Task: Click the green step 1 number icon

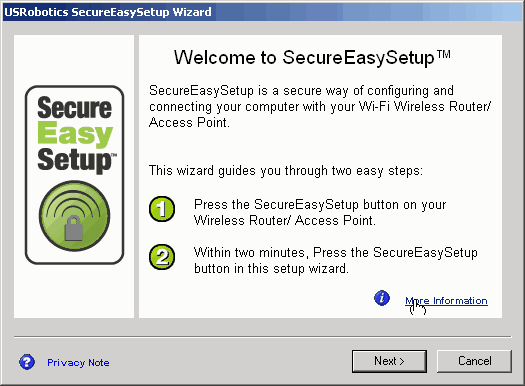Action: pos(162,209)
